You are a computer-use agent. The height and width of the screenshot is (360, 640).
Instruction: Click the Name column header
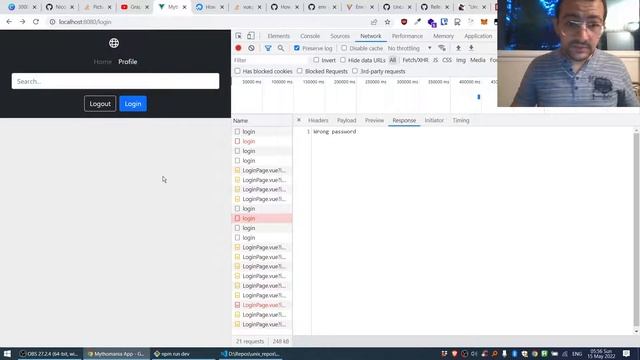(262, 120)
